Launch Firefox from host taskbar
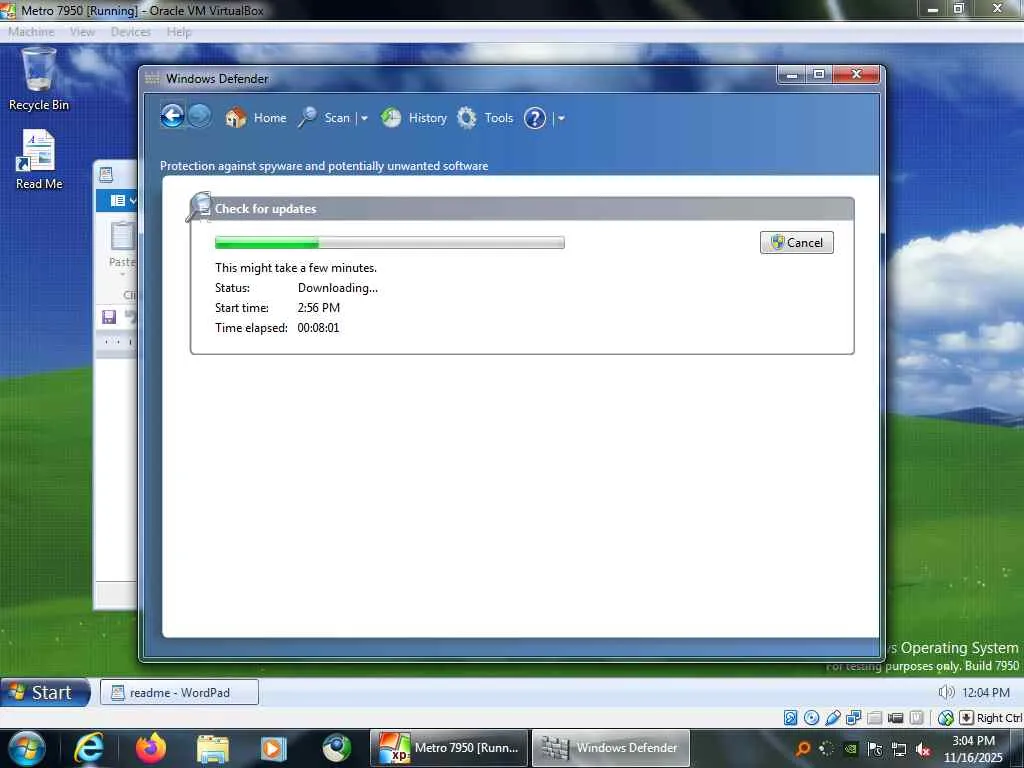 click(x=151, y=749)
